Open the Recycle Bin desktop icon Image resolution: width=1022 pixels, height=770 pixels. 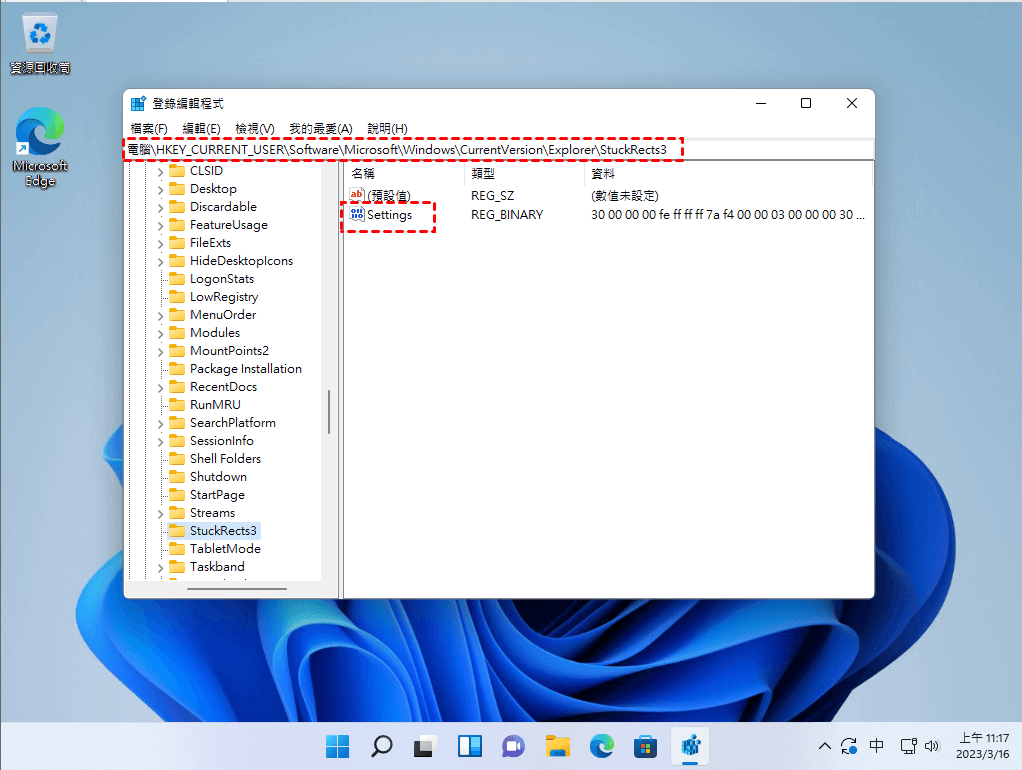pyautogui.click(x=40, y=43)
